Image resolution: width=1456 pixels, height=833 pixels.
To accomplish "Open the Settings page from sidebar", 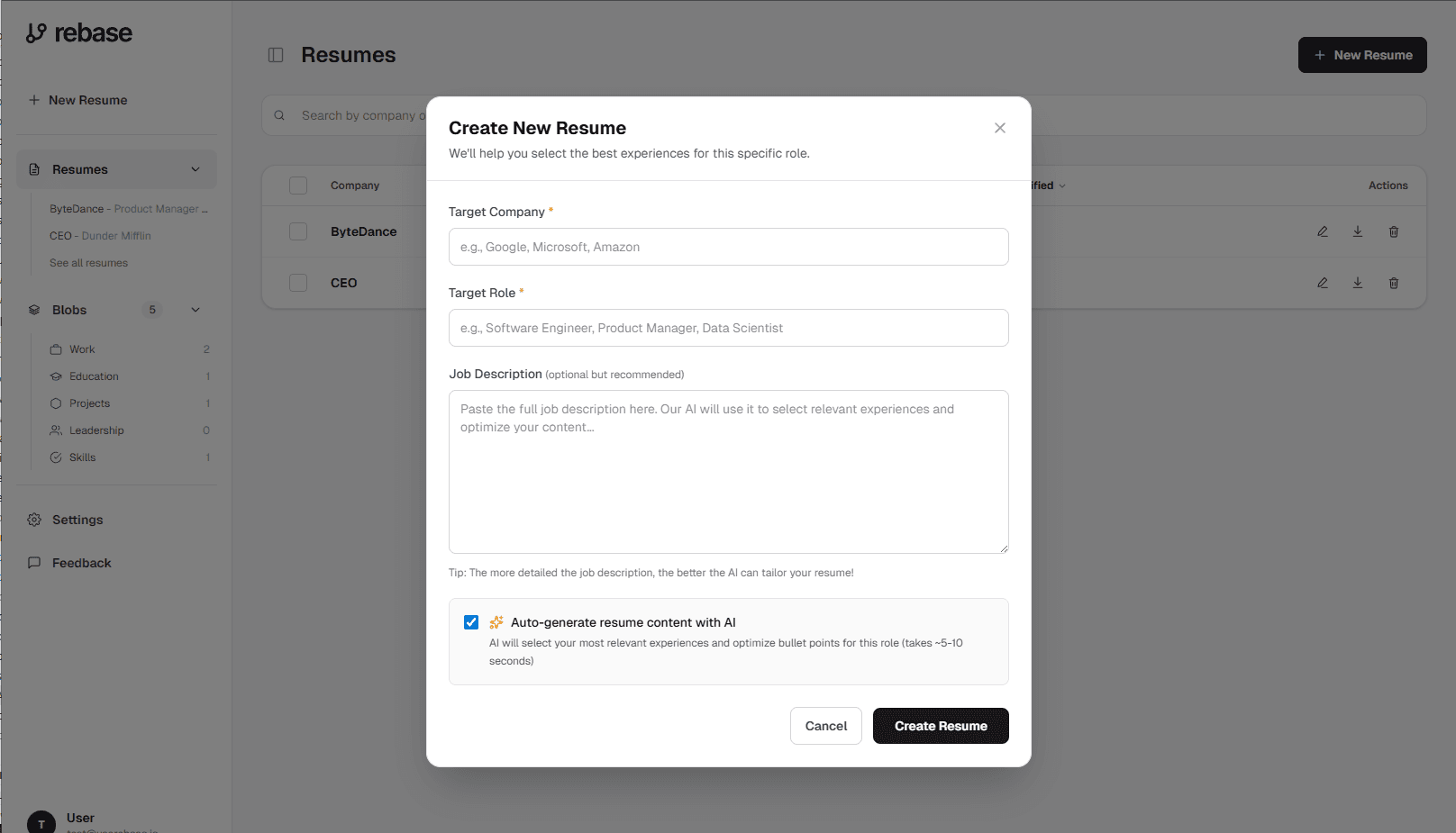I will (77, 520).
